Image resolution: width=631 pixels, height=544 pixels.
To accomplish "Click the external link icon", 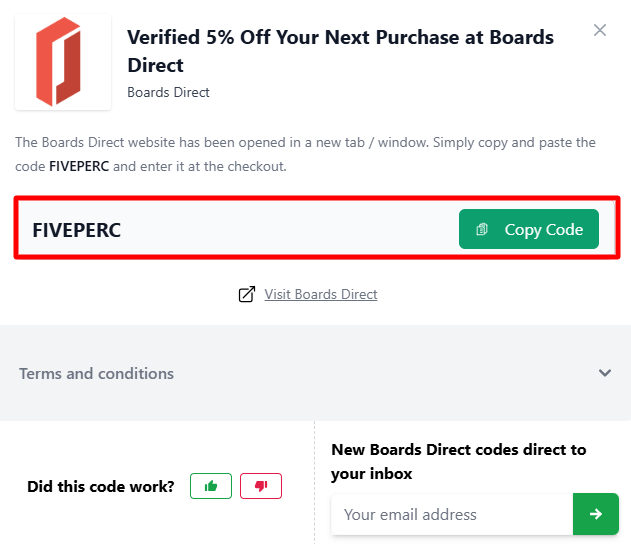I will coord(246,294).
